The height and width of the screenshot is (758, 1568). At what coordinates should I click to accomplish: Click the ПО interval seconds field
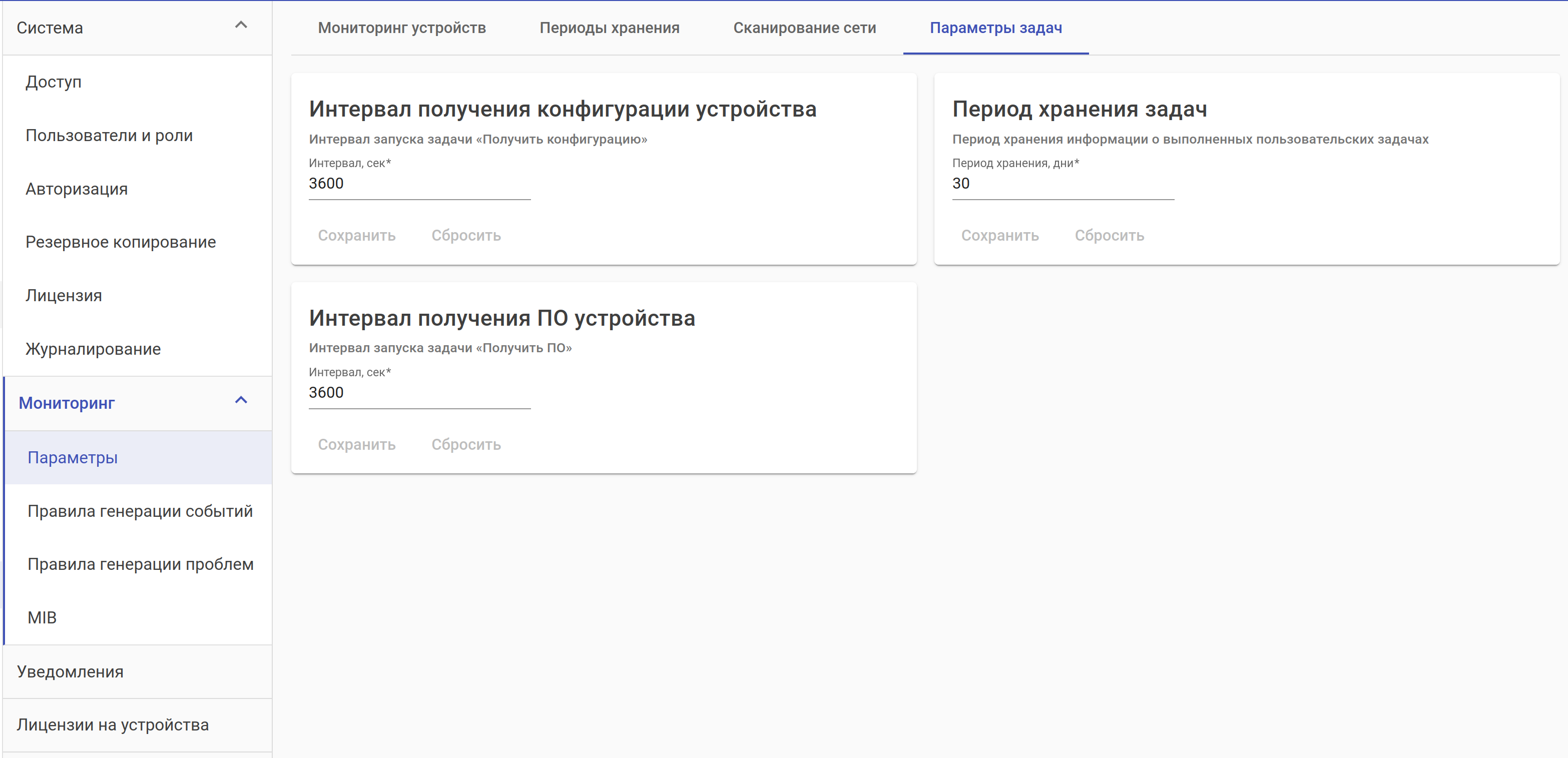coord(419,393)
